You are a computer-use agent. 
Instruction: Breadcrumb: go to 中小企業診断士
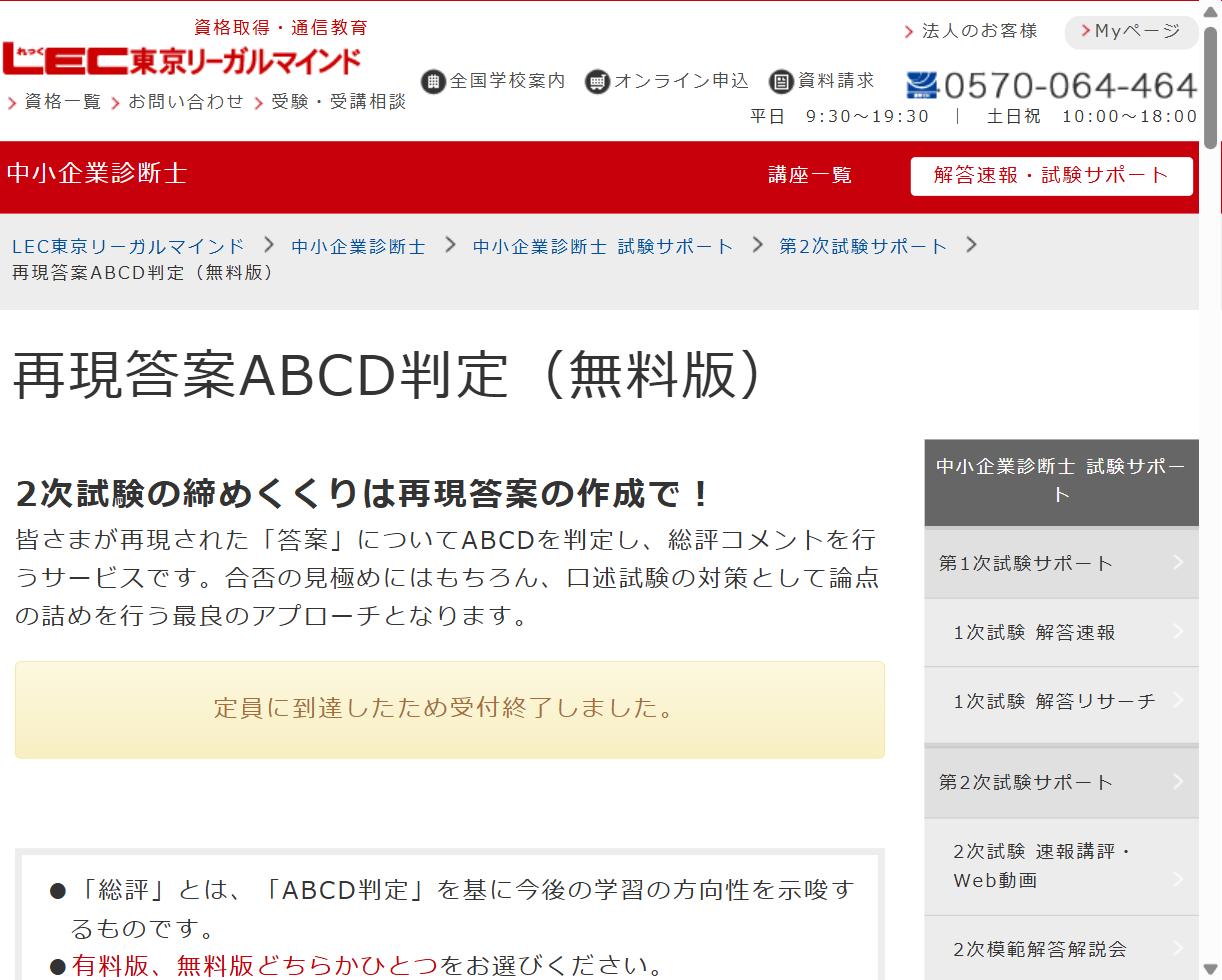358,246
